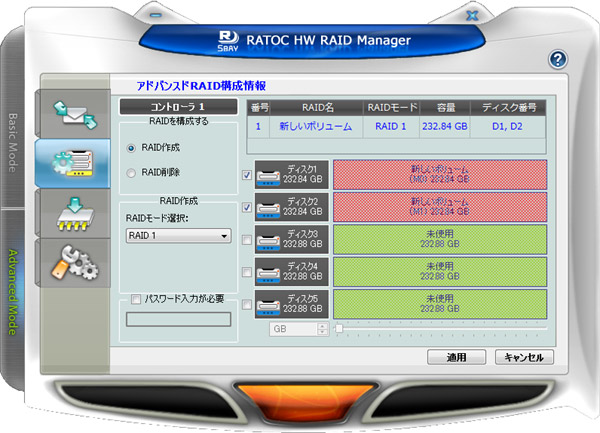
Task: Click the コントローラ 1 header
Action: click(x=178, y=107)
